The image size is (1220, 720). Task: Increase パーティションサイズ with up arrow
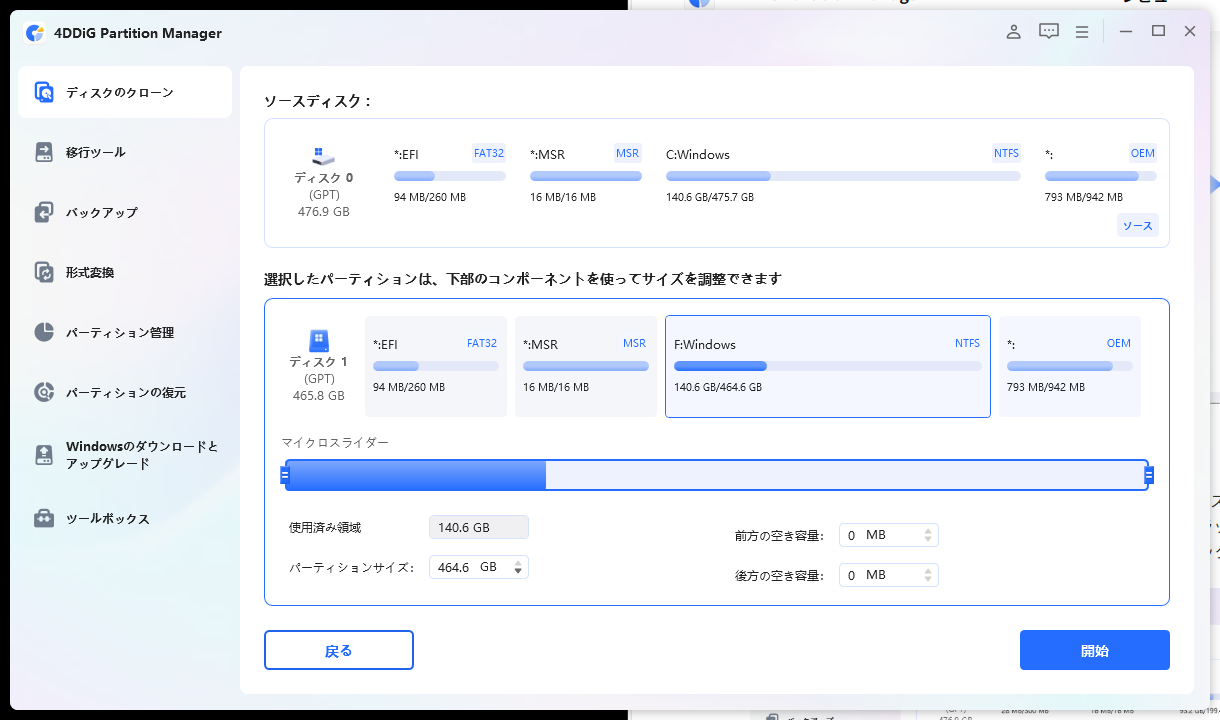click(x=518, y=562)
